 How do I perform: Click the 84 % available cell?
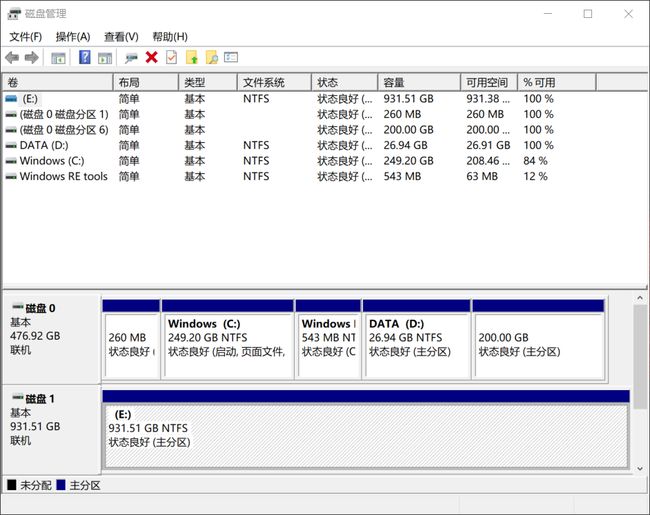pos(535,161)
